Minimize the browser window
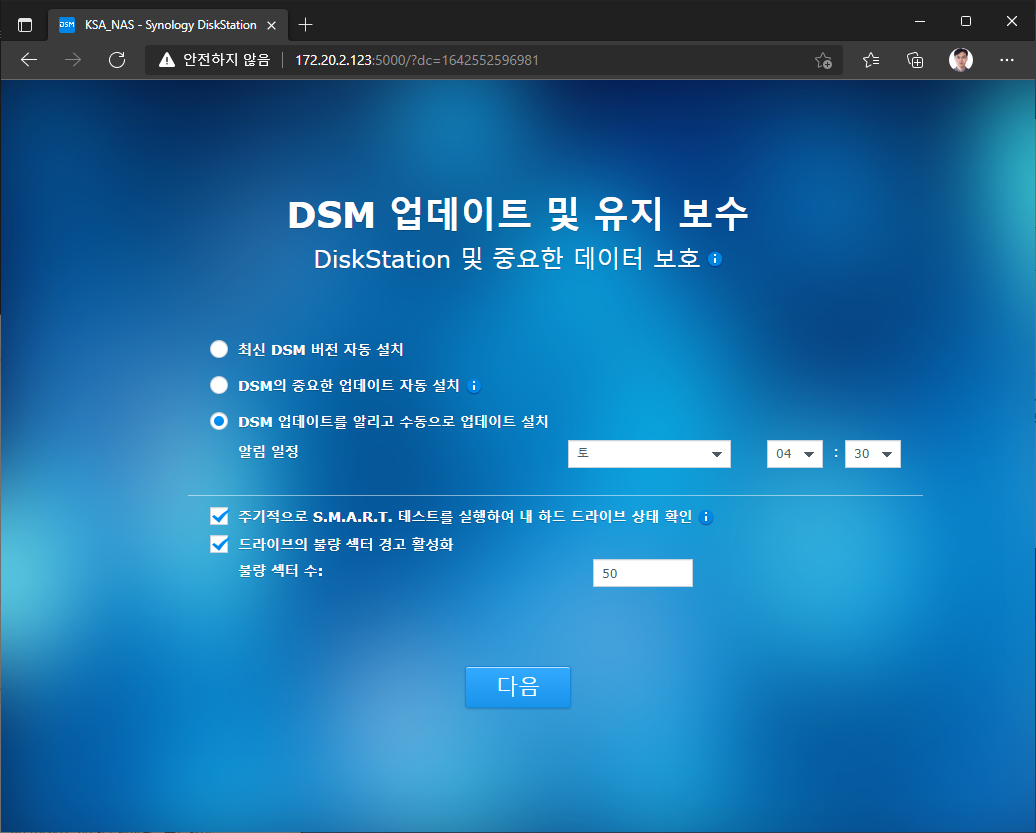This screenshot has height=833, width=1036. [920, 22]
